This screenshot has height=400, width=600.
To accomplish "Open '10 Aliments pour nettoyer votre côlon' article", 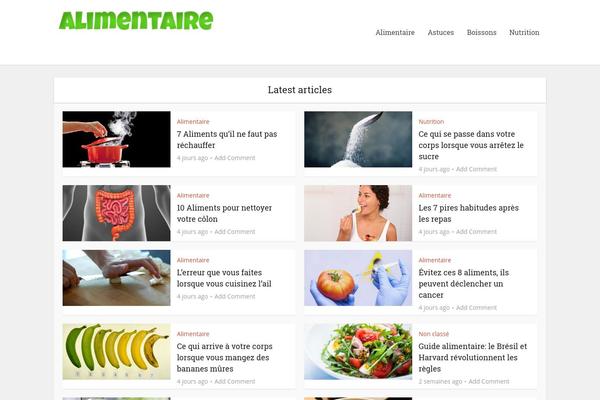I will [224, 214].
